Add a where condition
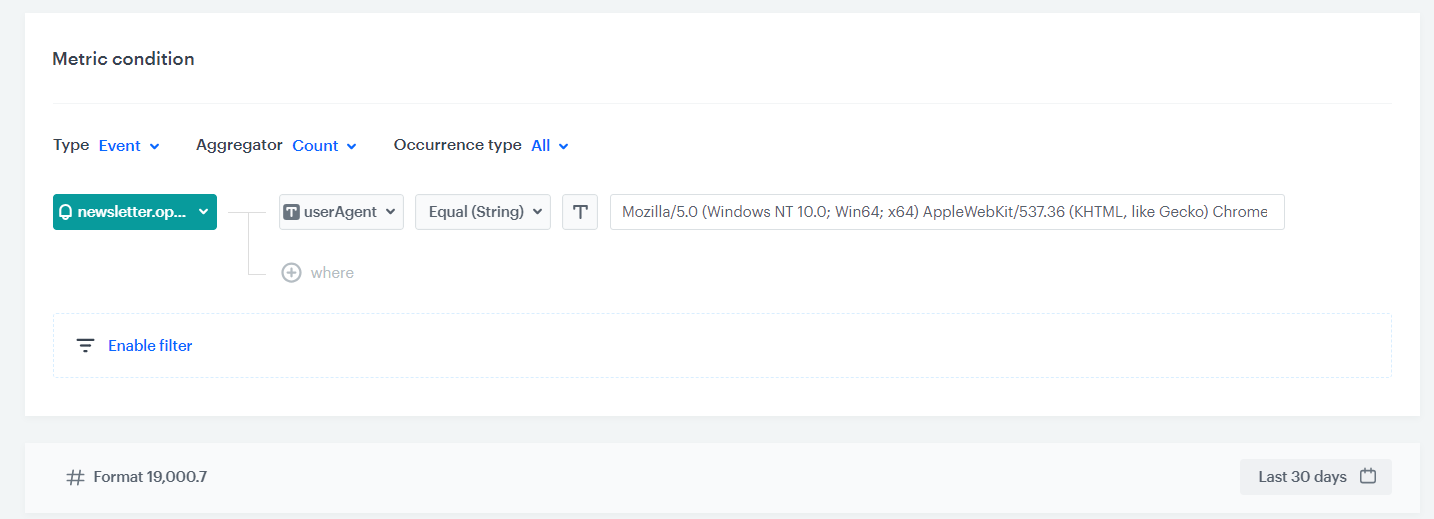The image size is (1434, 519). click(331, 273)
